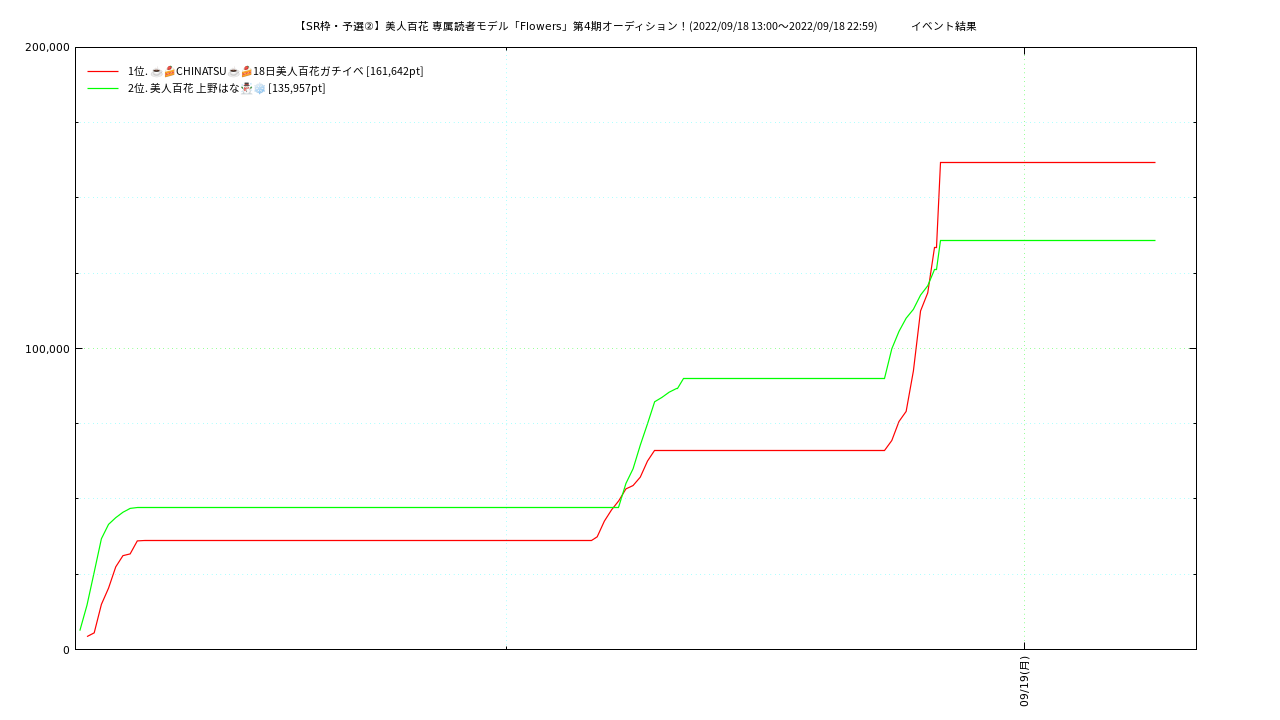Click the snowman emoji in the 2nd place legend
This screenshot has width=1280, height=720.
(x=246, y=88)
